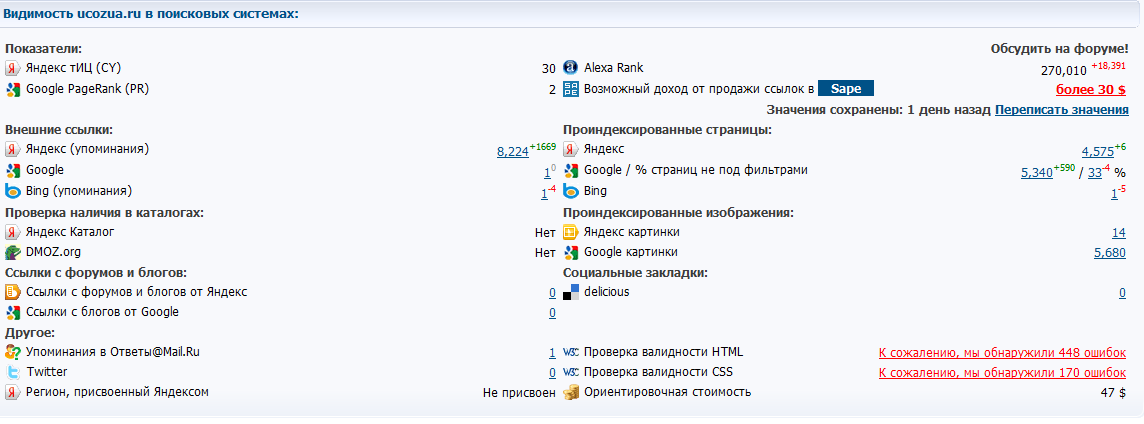Click the Twitter bird icon
The image size is (1144, 424).
click(x=13, y=372)
